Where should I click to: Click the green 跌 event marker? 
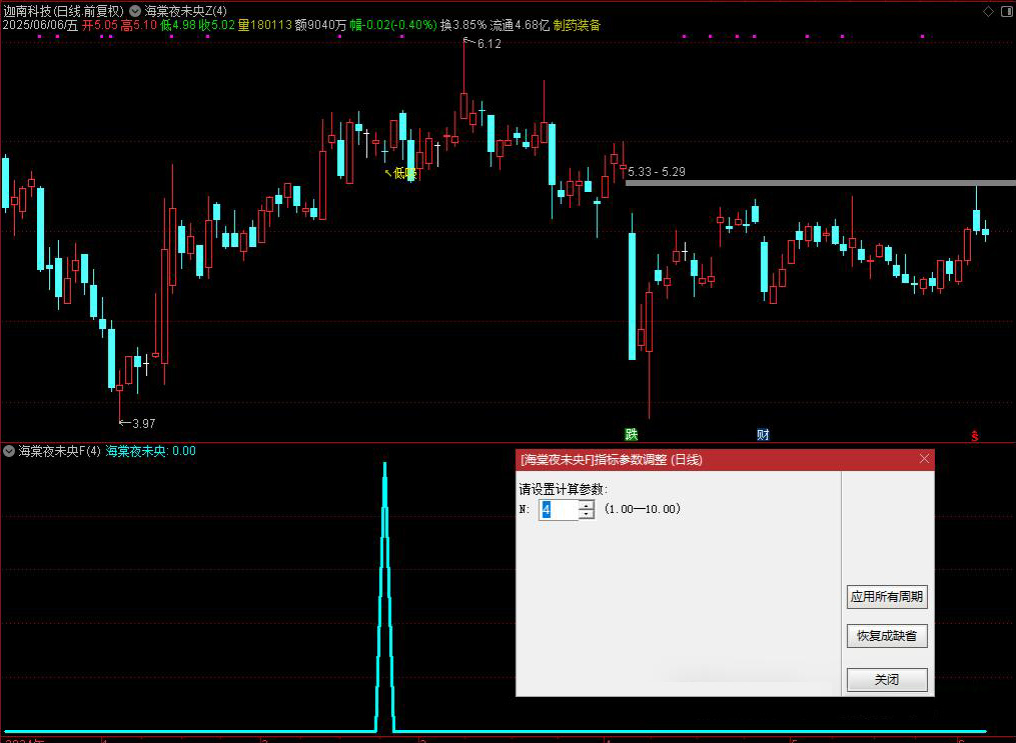coord(631,434)
